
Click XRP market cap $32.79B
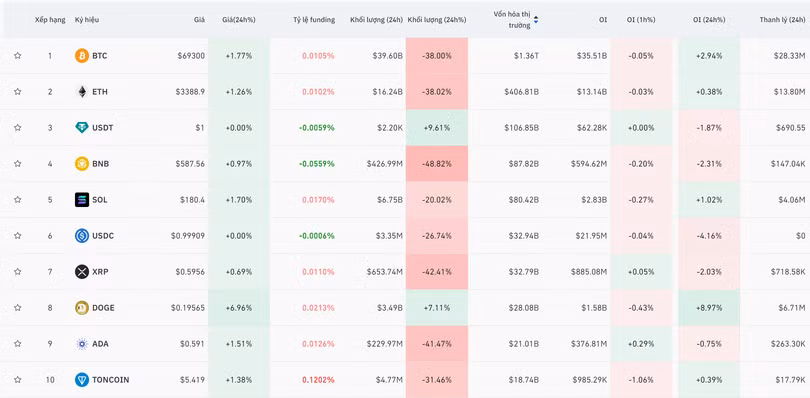(524, 272)
